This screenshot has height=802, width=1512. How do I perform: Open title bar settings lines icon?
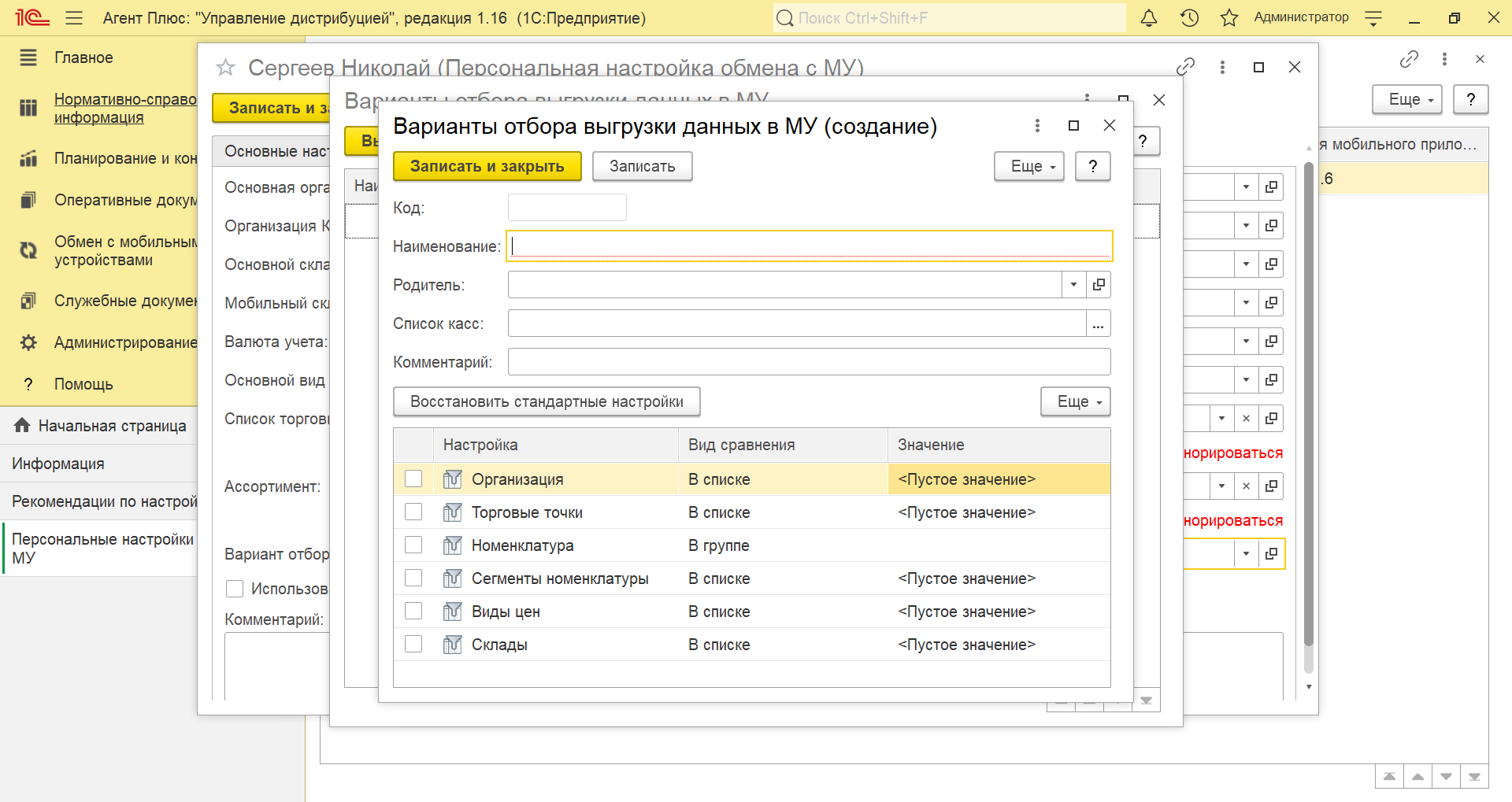click(1373, 17)
